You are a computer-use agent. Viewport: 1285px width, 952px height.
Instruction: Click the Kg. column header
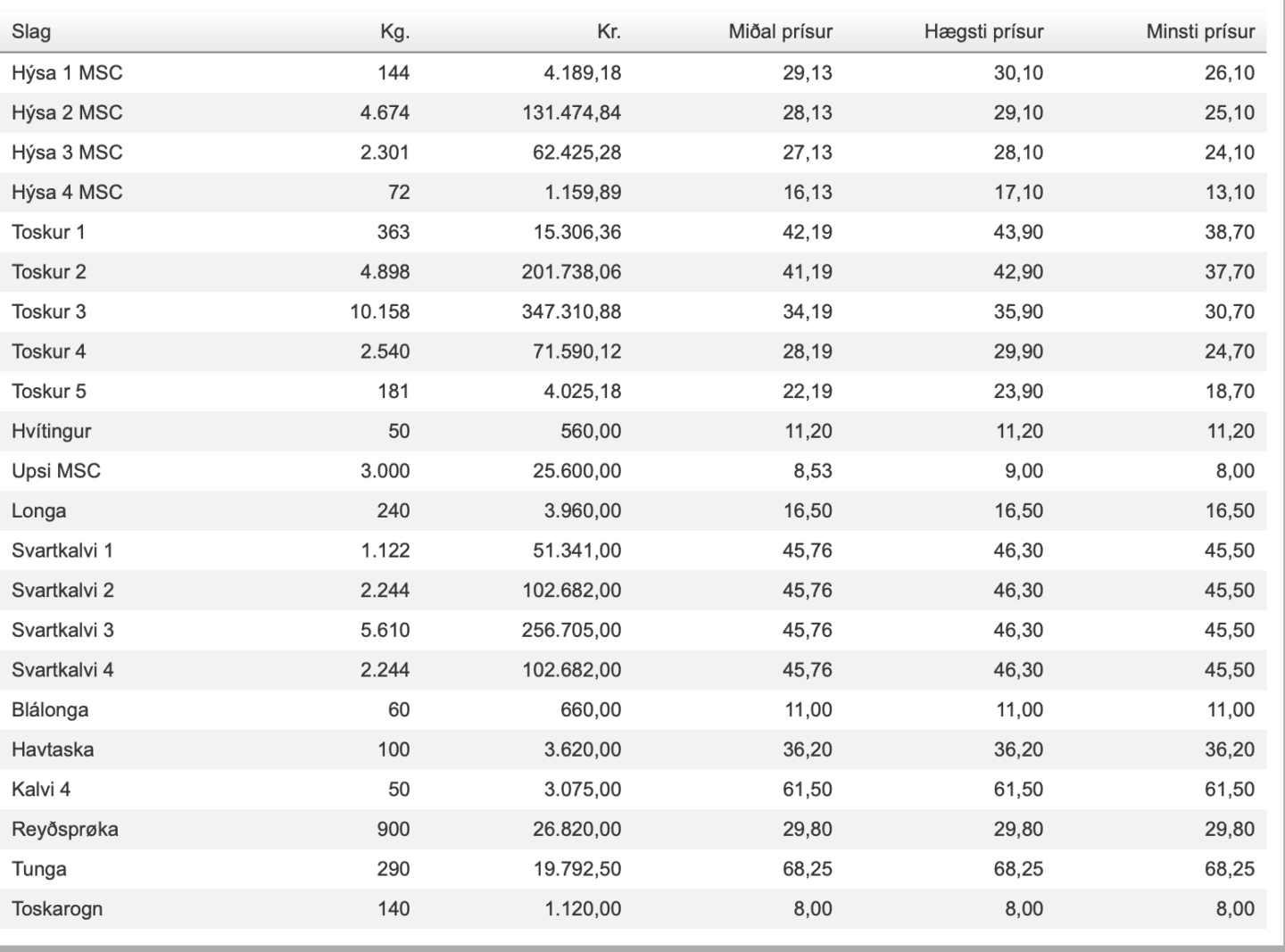tap(394, 32)
